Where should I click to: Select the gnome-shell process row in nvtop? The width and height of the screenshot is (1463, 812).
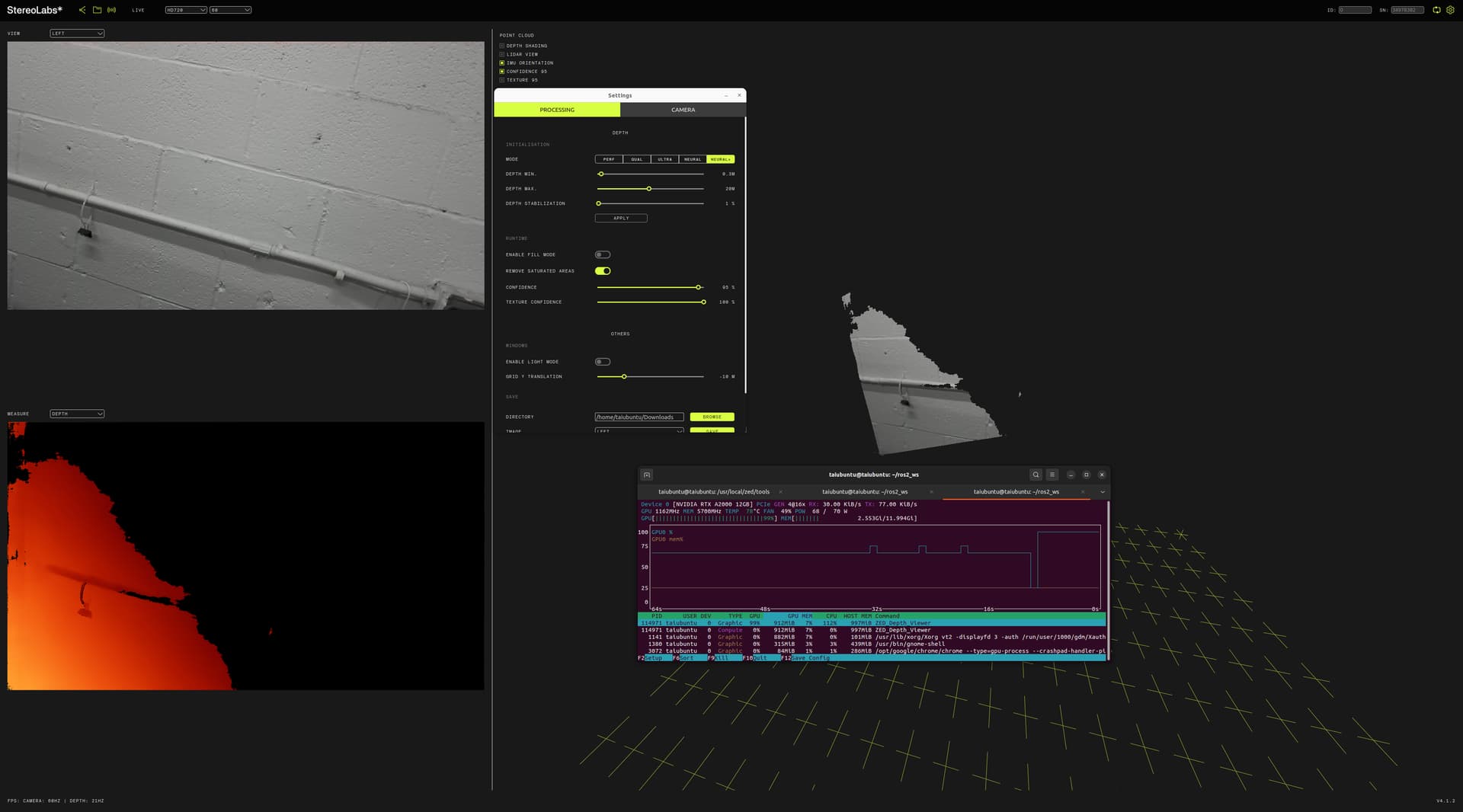[x=872, y=644]
